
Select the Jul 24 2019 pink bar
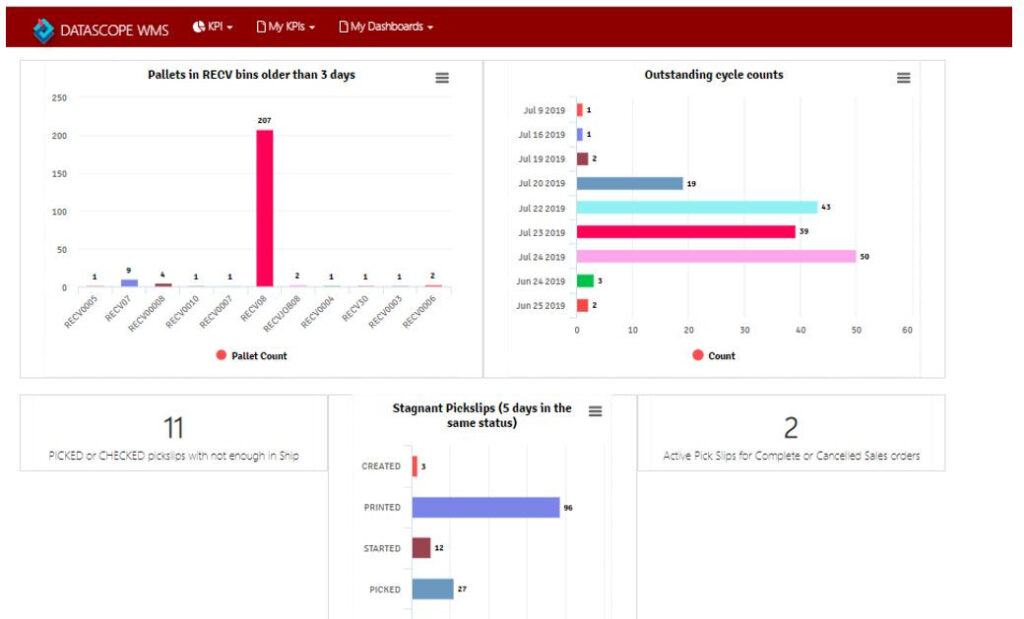[715, 257]
